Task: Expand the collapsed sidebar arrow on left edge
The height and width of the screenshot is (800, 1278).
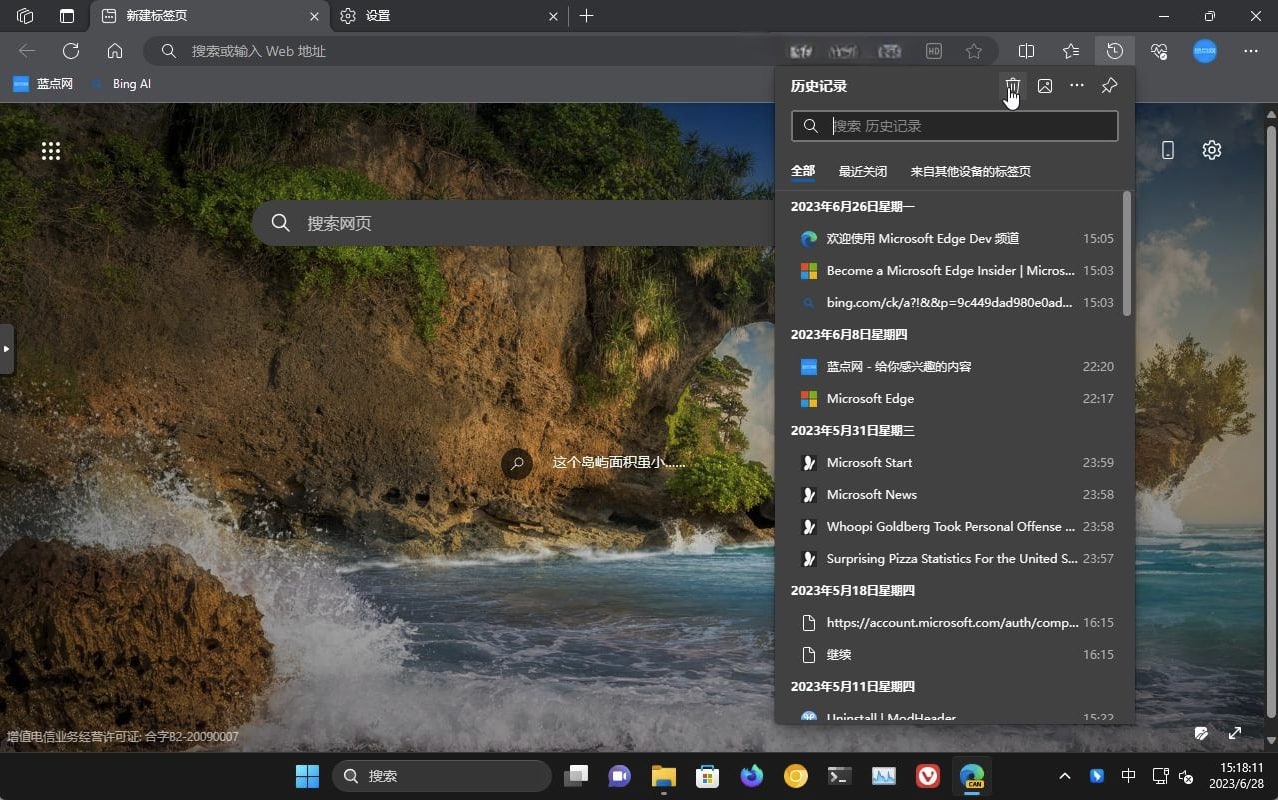Action: pos(5,349)
